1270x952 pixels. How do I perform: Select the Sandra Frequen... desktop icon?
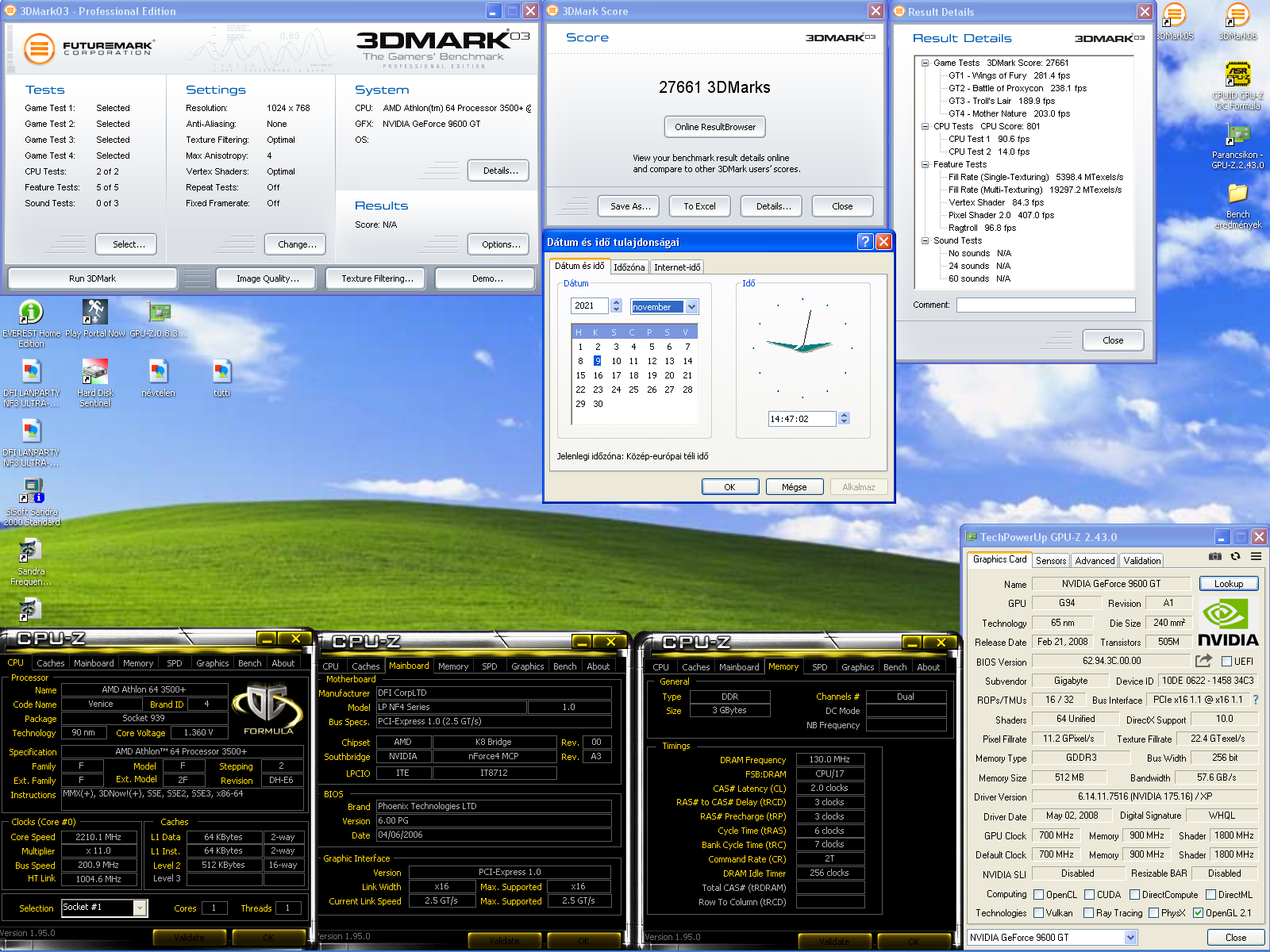tap(31, 562)
